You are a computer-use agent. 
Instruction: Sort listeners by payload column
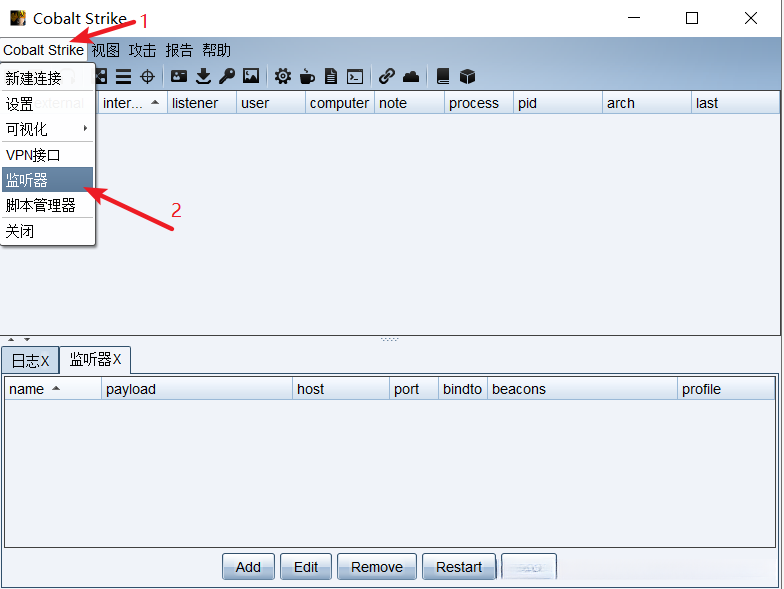click(x=197, y=389)
